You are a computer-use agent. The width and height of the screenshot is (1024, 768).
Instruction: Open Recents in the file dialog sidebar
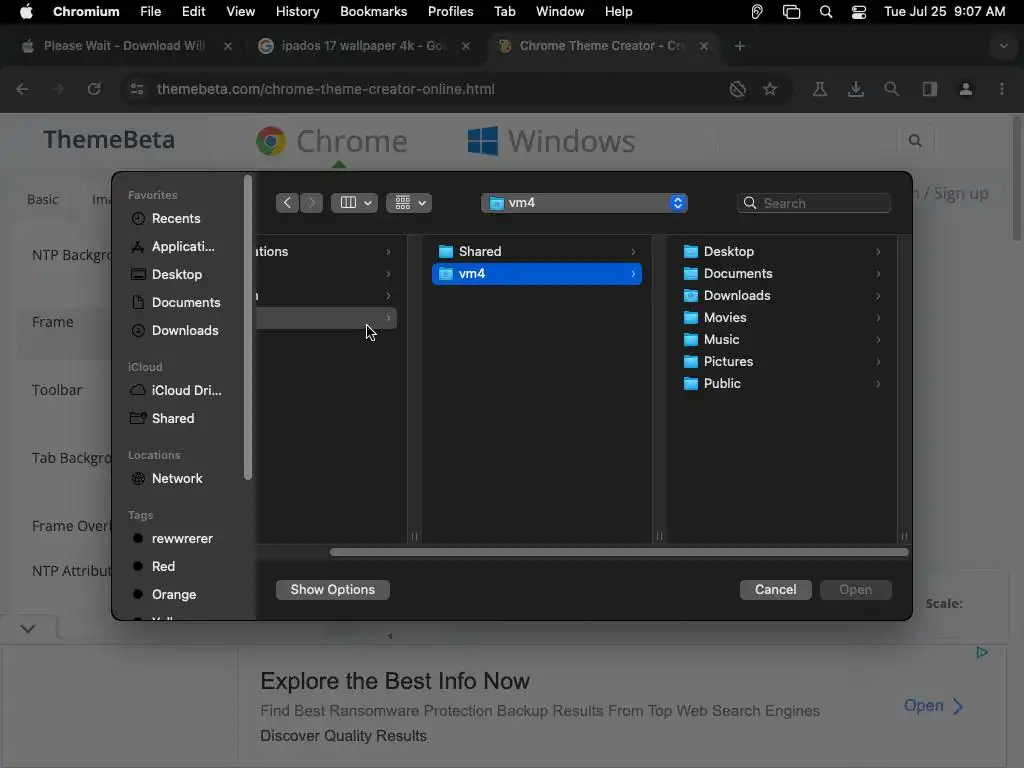[x=175, y=219]
